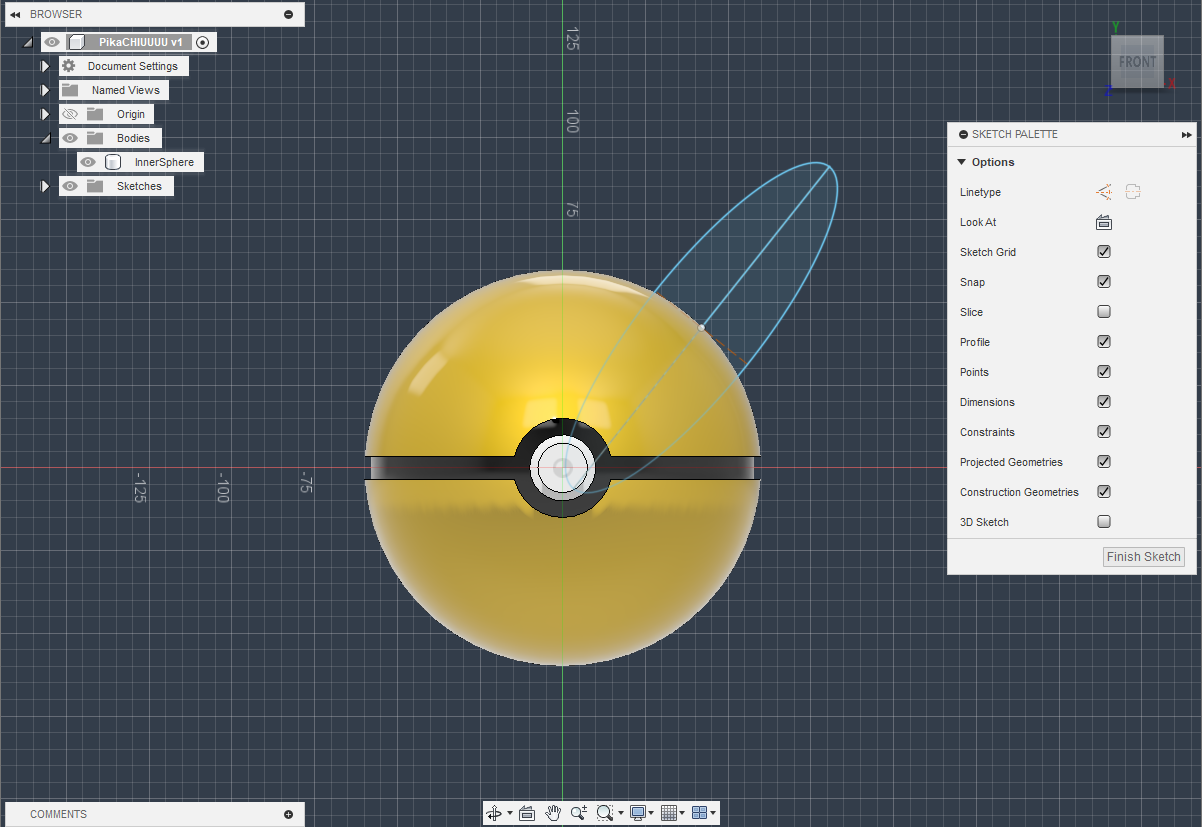
Task: Open the Display Settings monitor icon
Action: [638, 814]
